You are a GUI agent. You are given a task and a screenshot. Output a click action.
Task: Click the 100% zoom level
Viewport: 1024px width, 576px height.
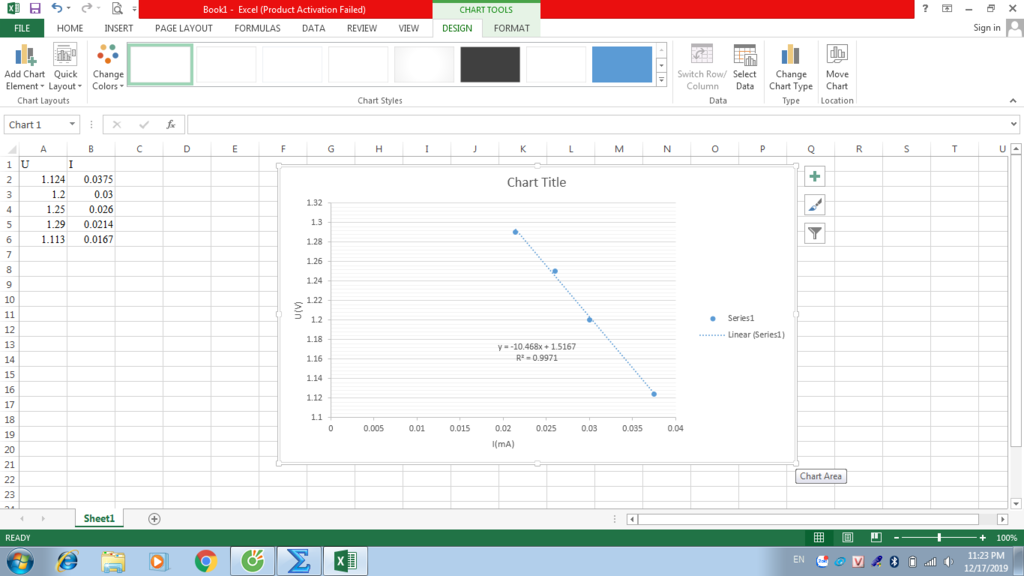tap(1006, 537)
